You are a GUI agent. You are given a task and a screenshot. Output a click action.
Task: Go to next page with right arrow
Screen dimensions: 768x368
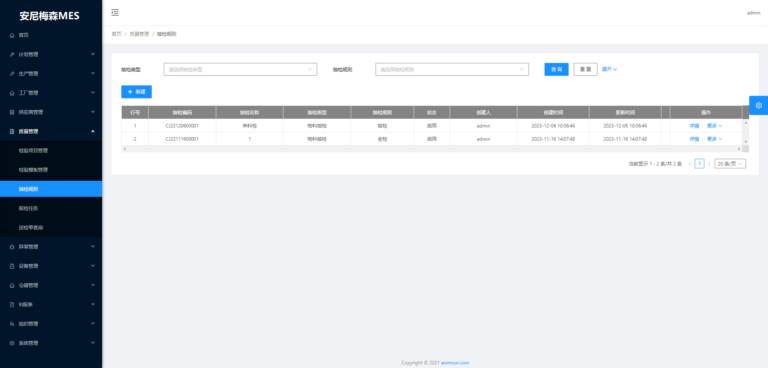click(x=709, y=164)
